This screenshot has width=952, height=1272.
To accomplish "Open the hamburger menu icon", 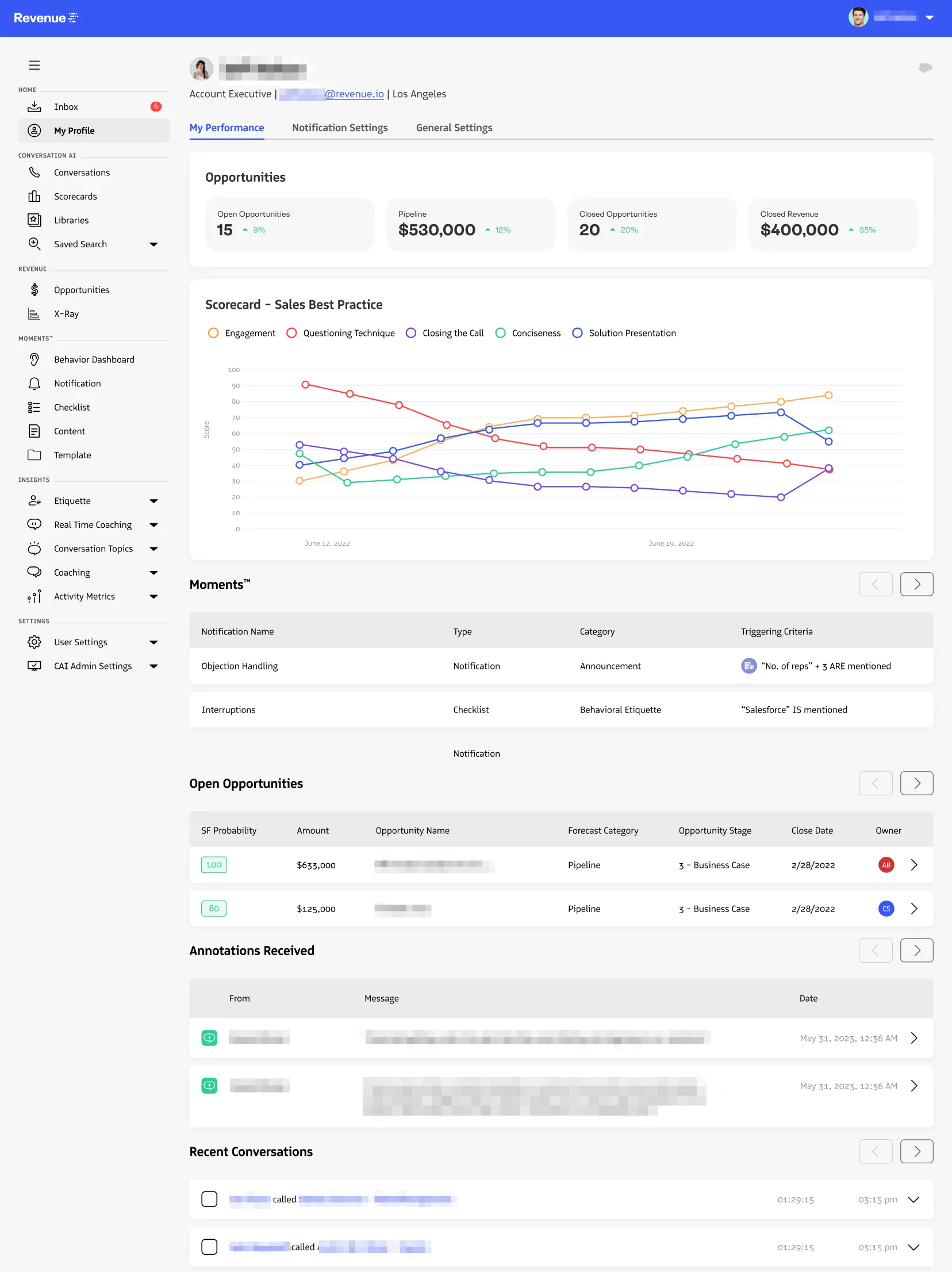I will pos(34,65).
